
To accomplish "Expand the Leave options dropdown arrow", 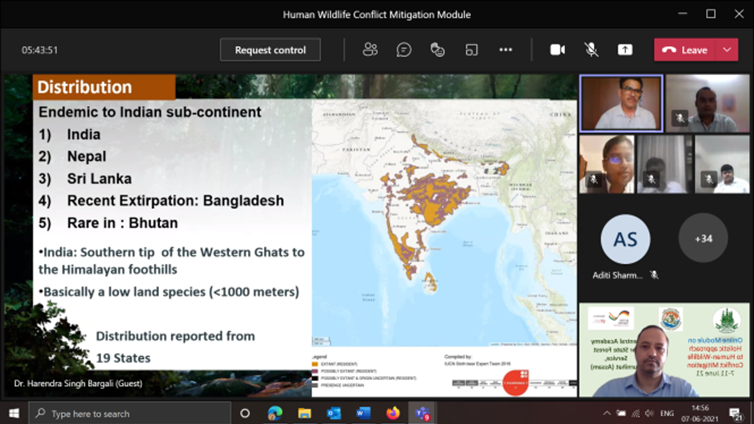I will [727, 50].
